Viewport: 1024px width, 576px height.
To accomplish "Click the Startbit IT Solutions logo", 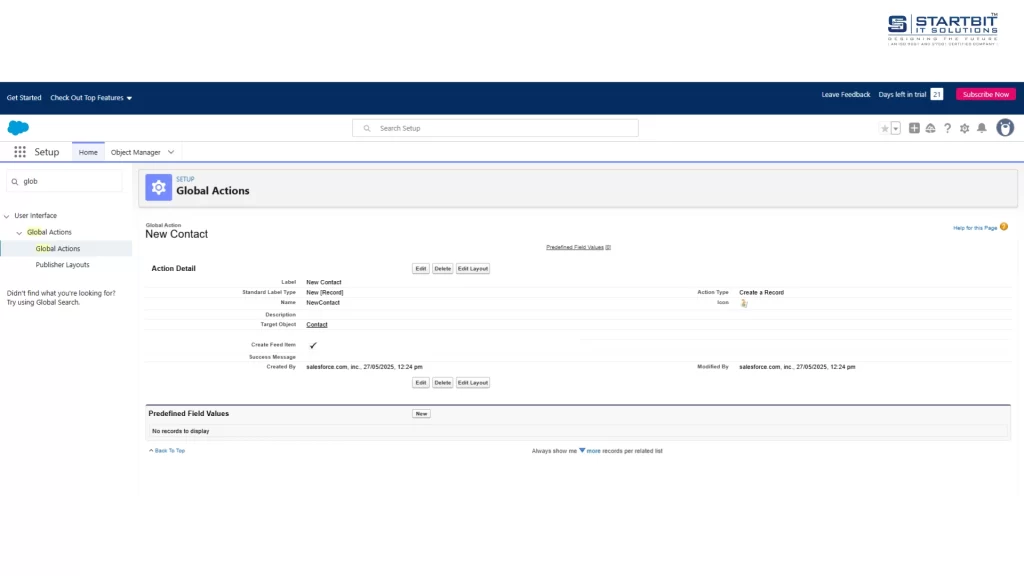I will [x=943, y=29].
